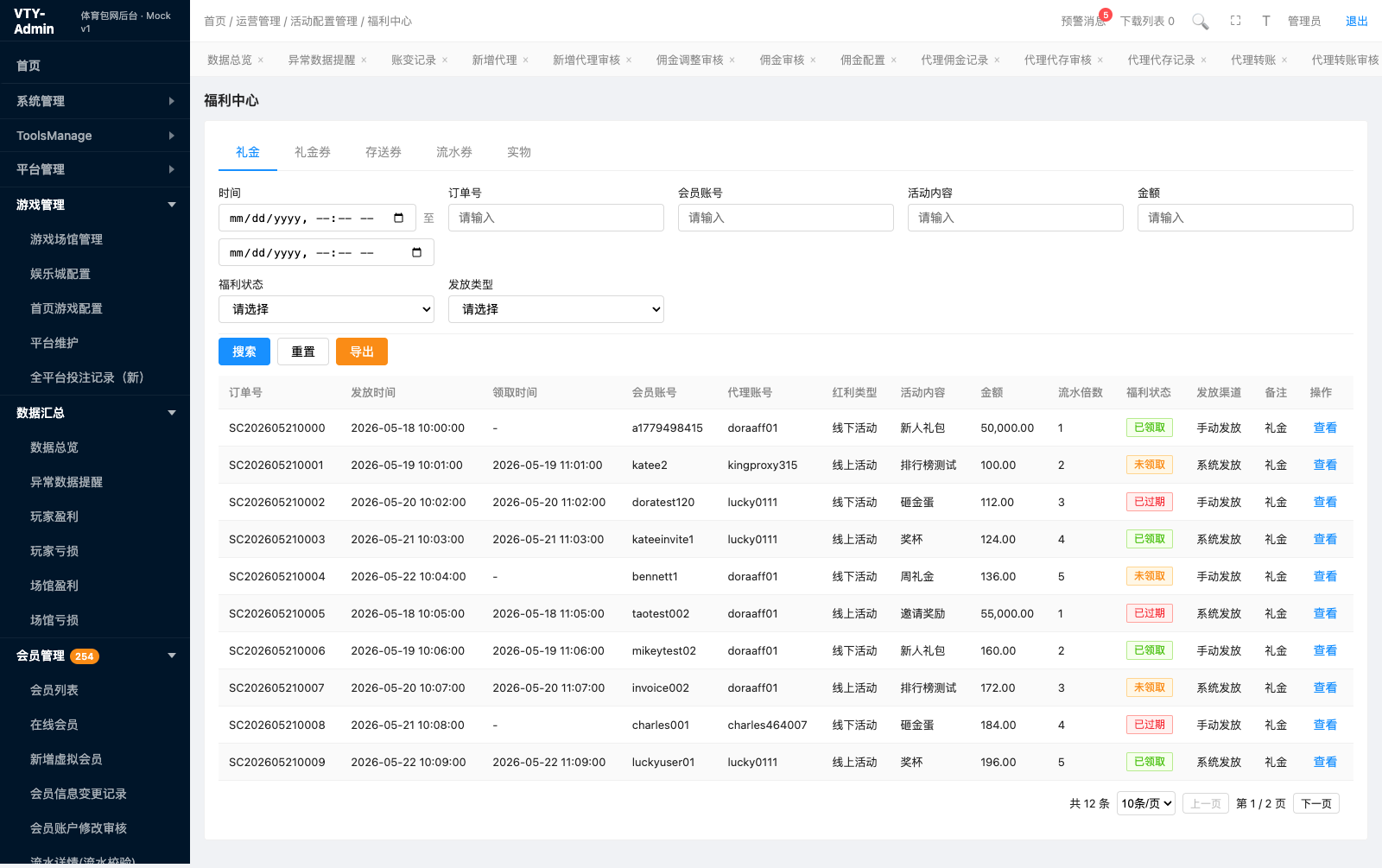
Task: Open 代理佣金记录 page tab
Action: pos(954,60)
